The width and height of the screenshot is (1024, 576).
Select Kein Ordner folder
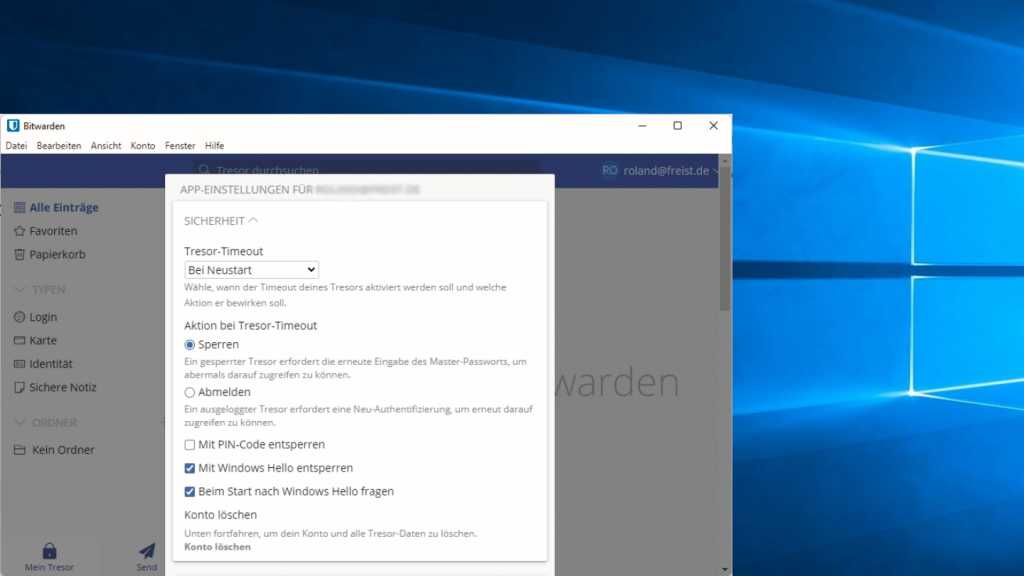pos(63,450)
